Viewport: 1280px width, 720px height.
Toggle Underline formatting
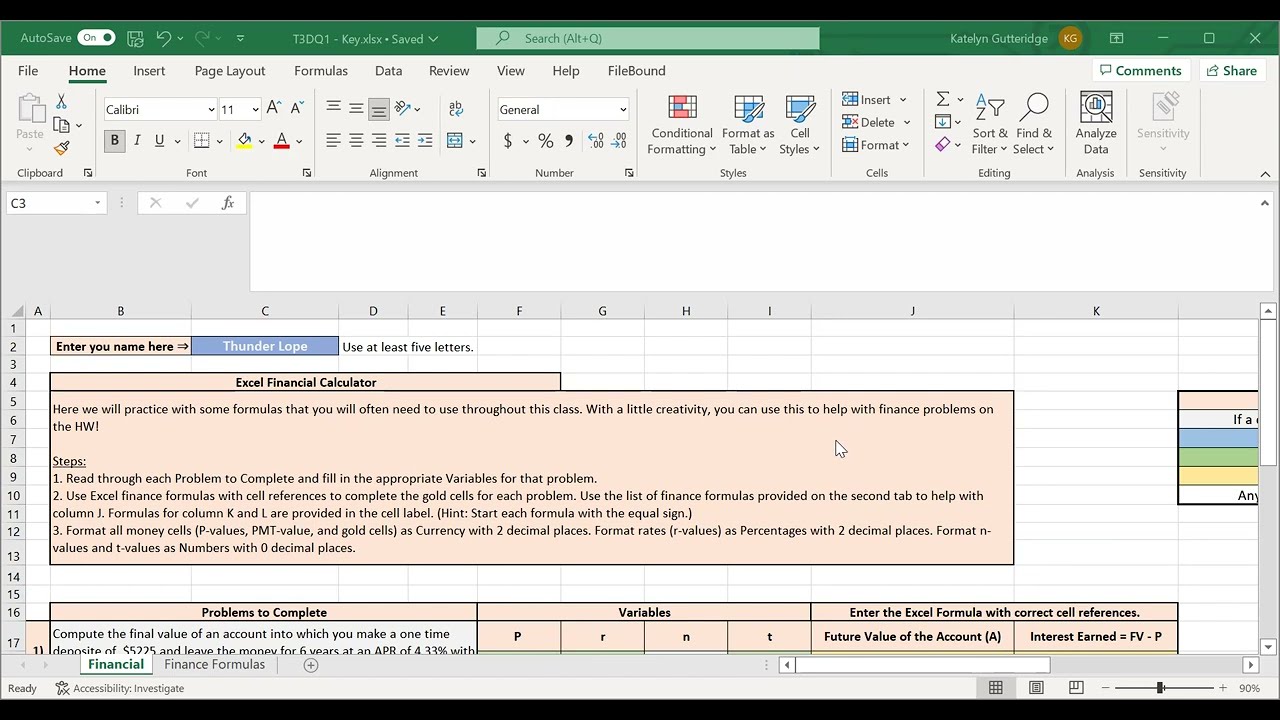(159, 141)
